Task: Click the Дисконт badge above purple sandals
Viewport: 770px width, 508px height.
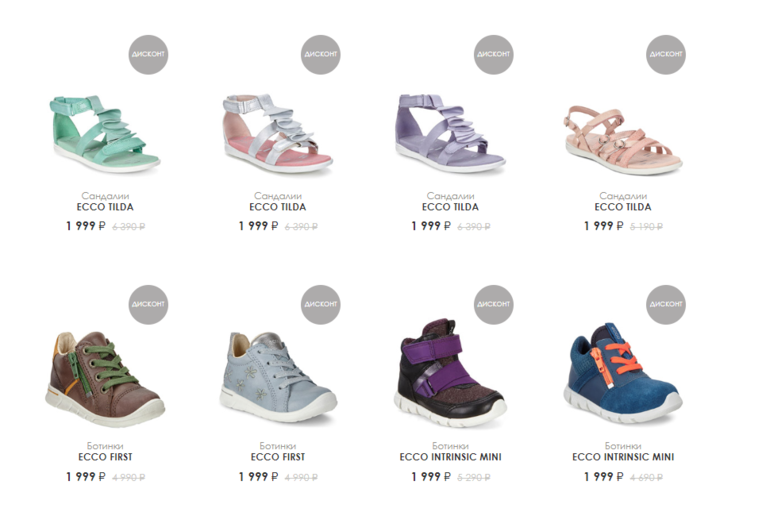Action: pyautogui.click(x=494, y=55)
